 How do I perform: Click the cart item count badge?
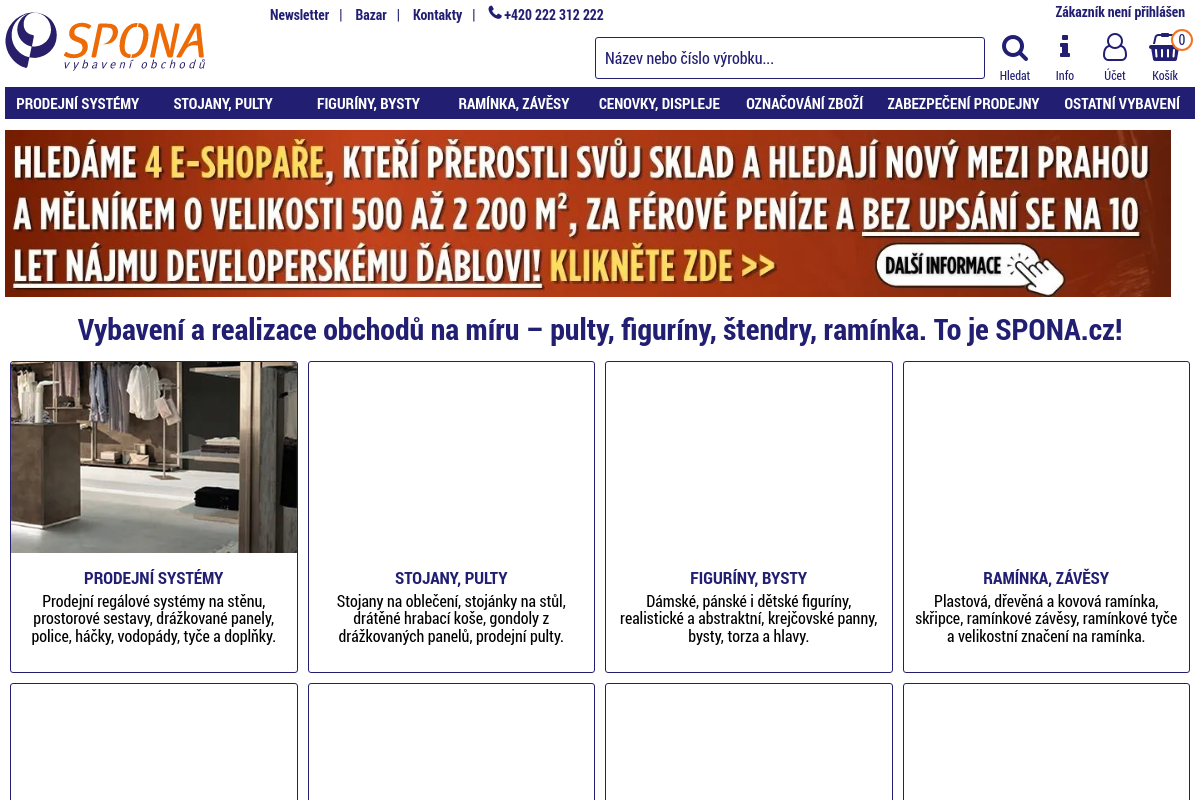tap(1182, 40)
